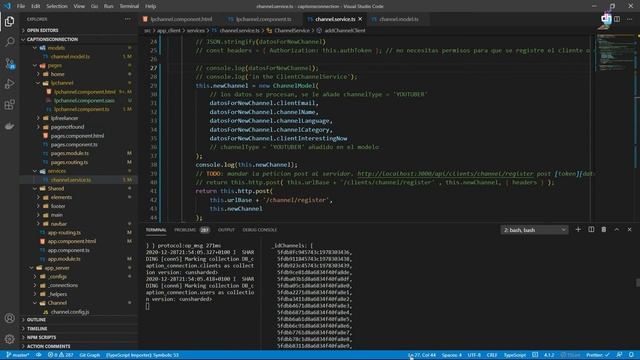The height and width of the screenshot is (360, 640).
Task: Create a new terminal with plus icon
Action: (578, 230)
